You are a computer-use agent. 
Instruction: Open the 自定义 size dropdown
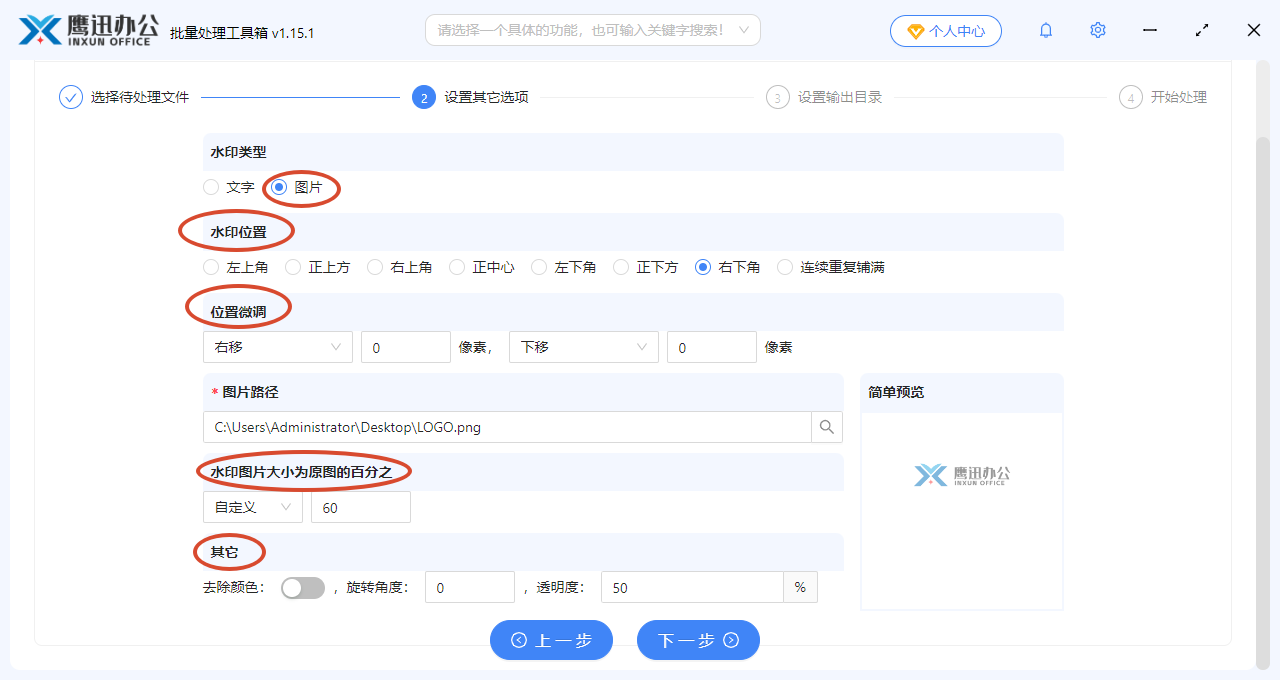(253, 507)
